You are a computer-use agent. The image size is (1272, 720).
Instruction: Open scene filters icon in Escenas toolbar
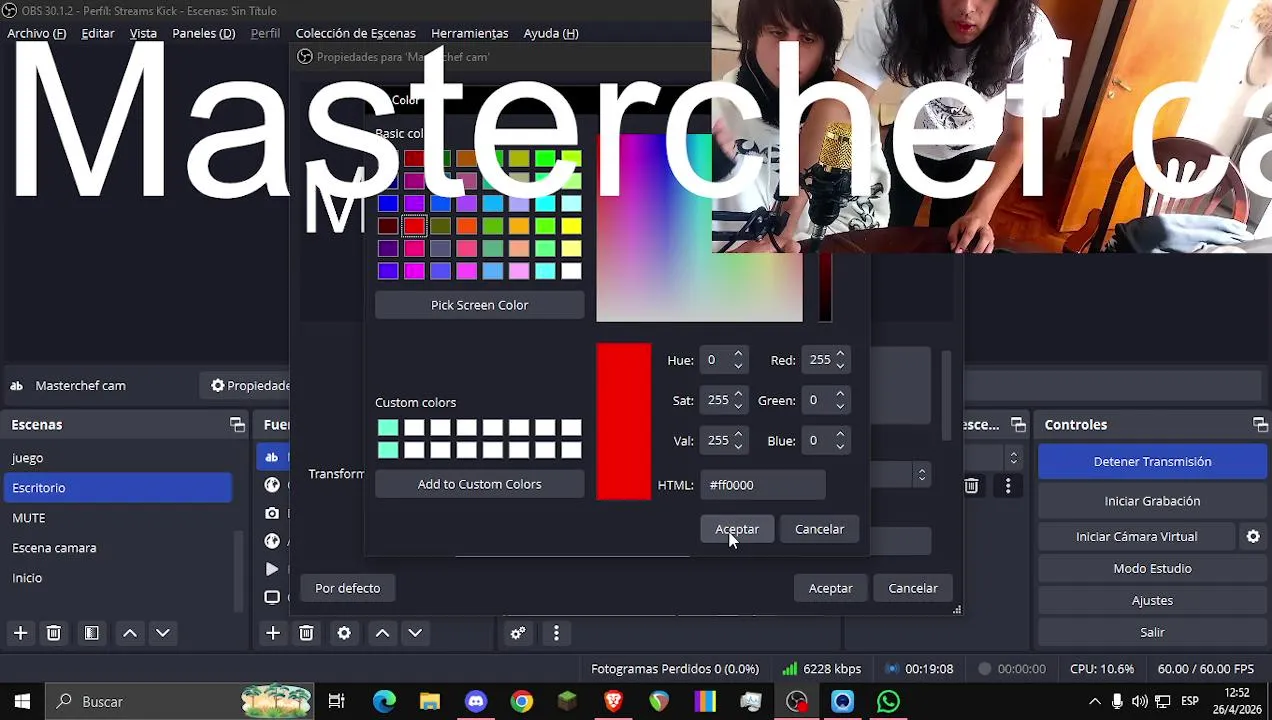91,633
